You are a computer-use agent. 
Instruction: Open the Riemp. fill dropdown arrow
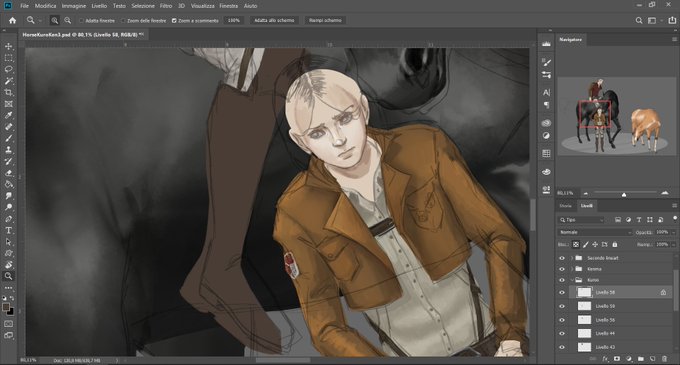pyautogui.click(x=673, y=244)
